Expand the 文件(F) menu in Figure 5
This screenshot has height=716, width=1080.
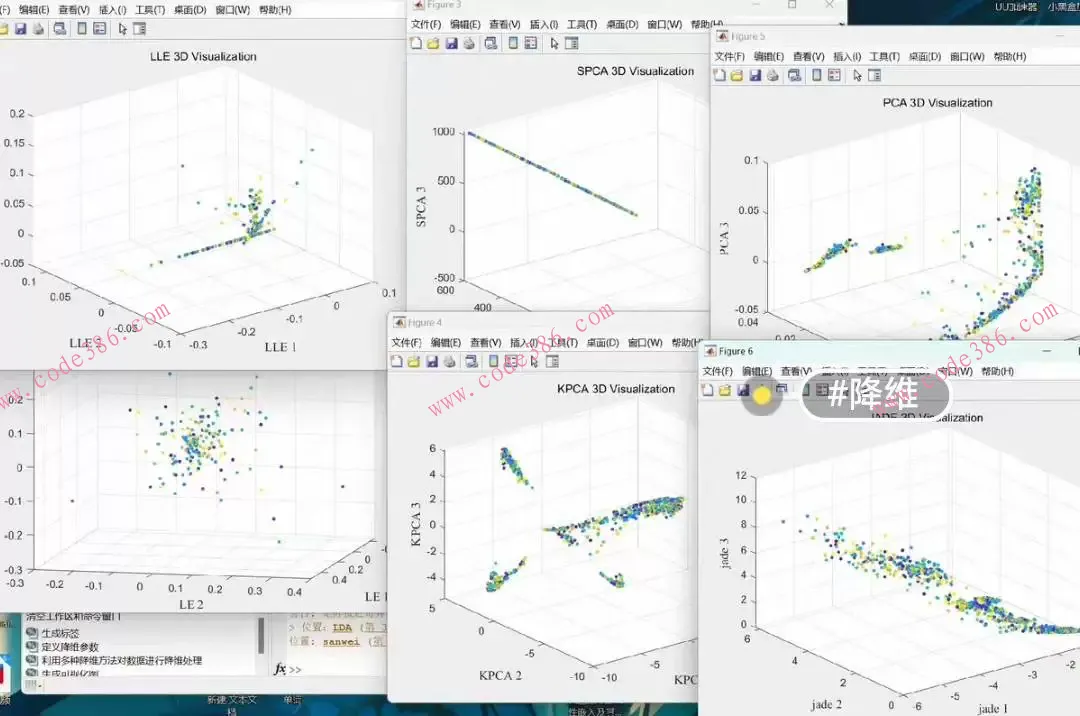coord(728,57)
